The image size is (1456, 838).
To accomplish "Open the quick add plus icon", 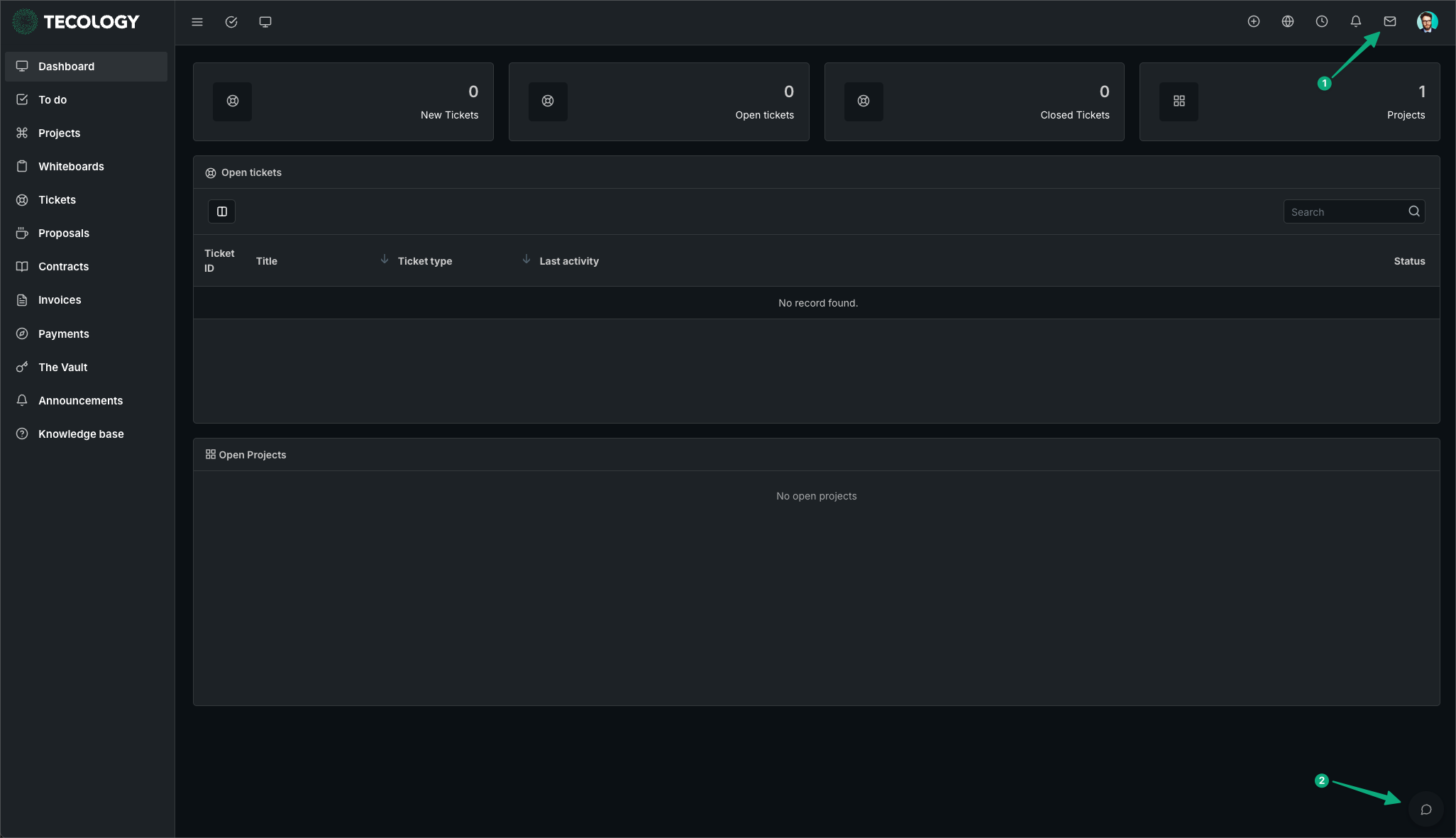I will pos(1254,22).
